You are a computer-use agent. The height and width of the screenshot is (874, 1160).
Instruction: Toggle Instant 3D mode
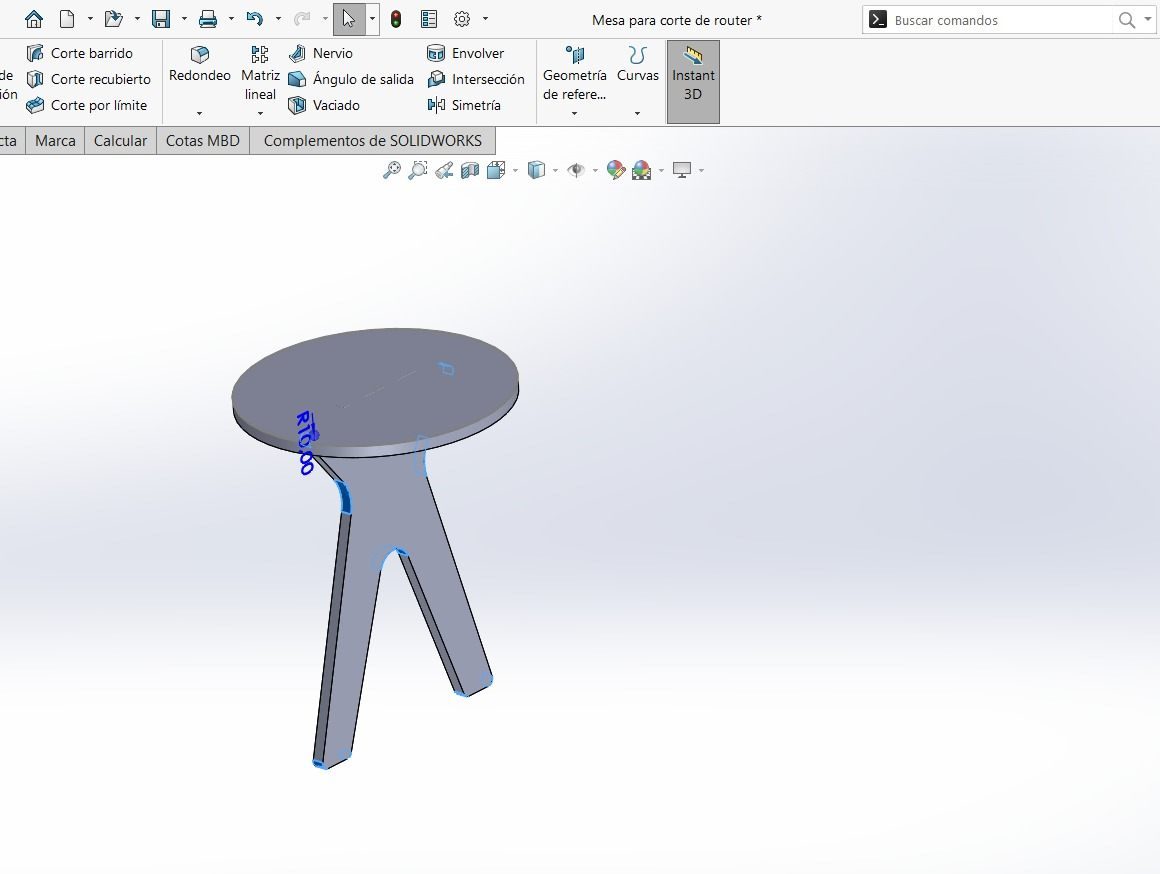pyautogui.click(x=693, y=81)
